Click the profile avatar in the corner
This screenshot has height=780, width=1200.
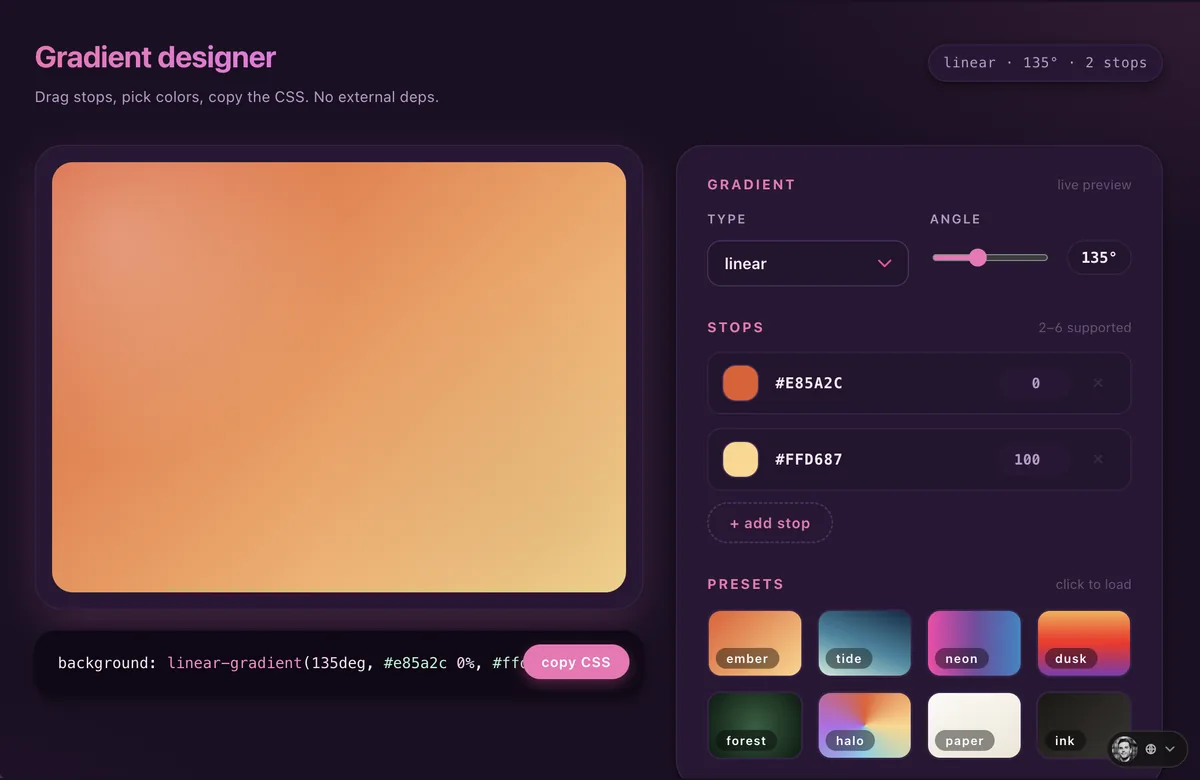pyautogui.click(x=1125, y=748)
